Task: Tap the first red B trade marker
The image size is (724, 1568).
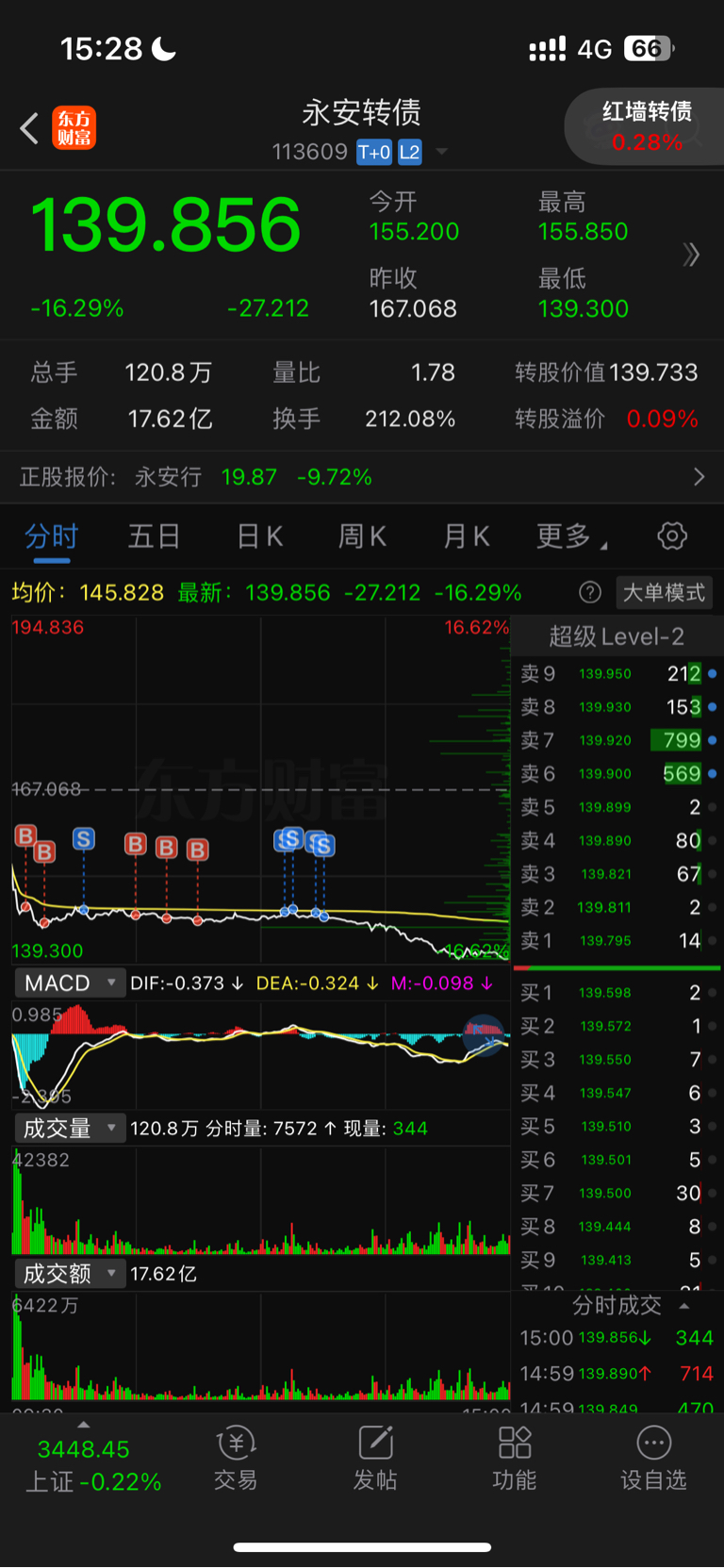Action: tap(25, 835)
